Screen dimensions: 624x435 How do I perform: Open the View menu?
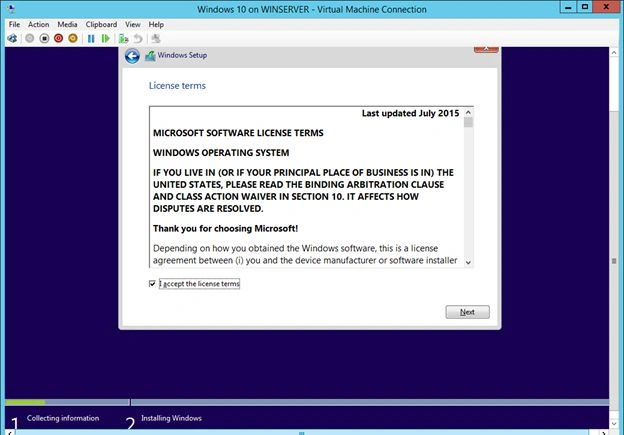tap(133, 24)
